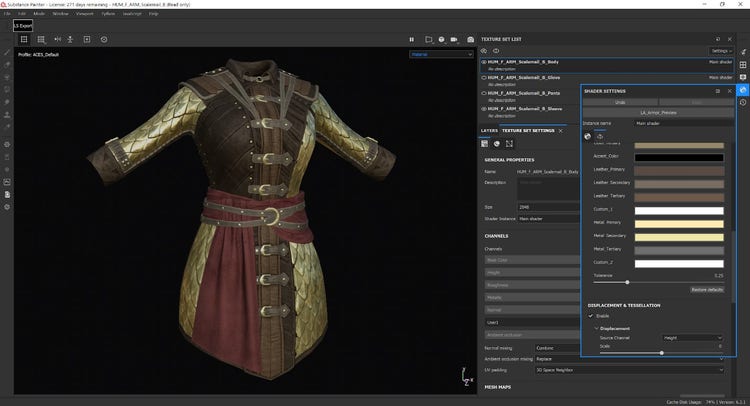
Task: Select the HUM_F_ARM_Scalemail_B_Pants texture set radio
Action: point(484,93)
